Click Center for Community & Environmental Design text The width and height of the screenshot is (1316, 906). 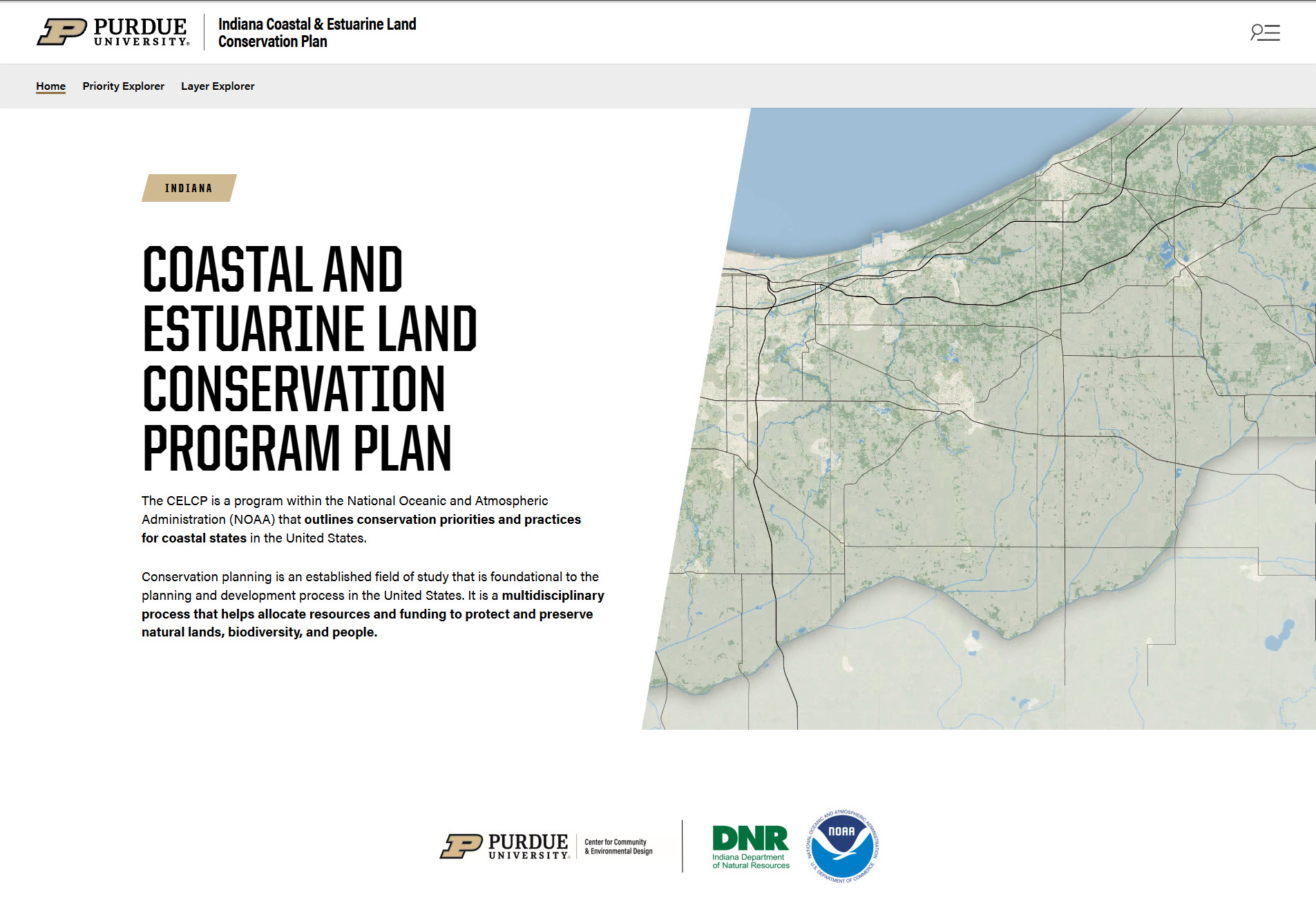click(618, 847)
